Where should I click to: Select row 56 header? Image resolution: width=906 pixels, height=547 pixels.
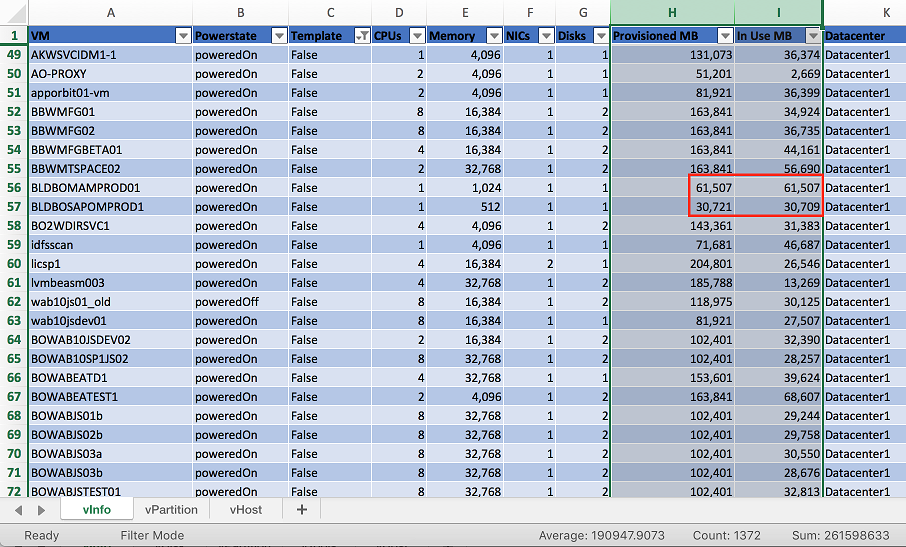14,188
